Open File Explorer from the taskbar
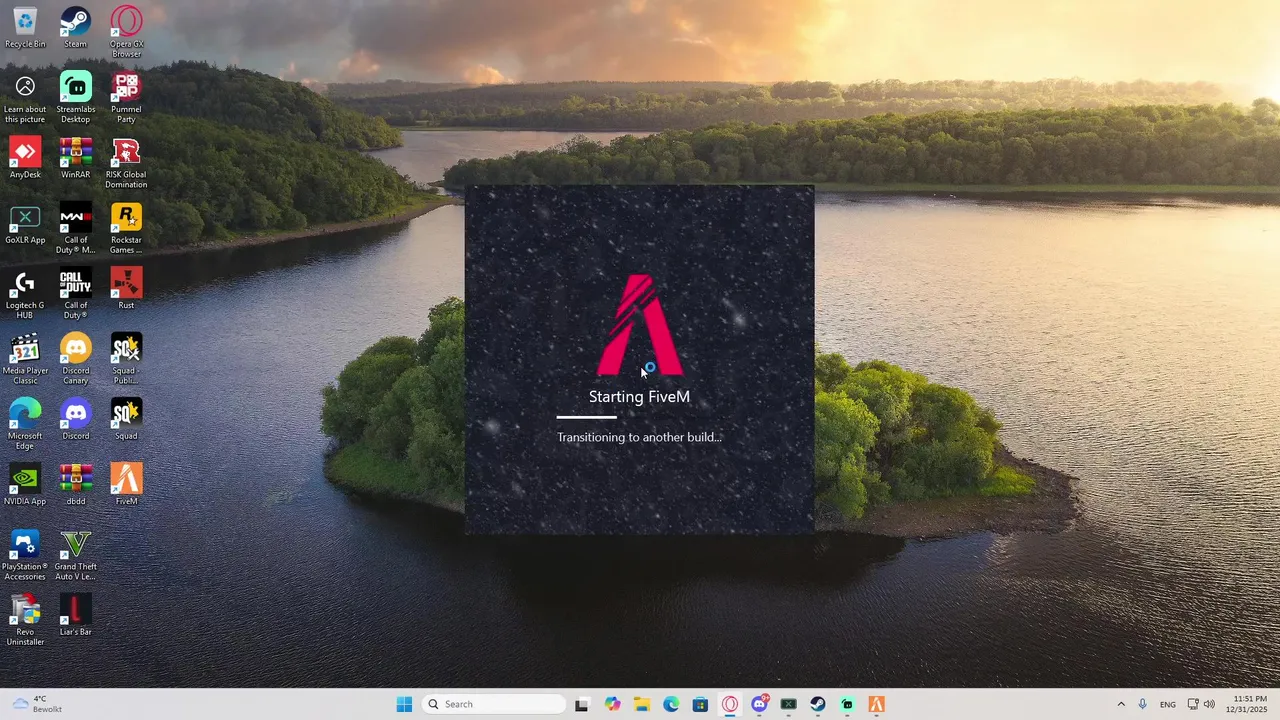This screenshot has height=720, width=1280. click(x=641, y=704)
